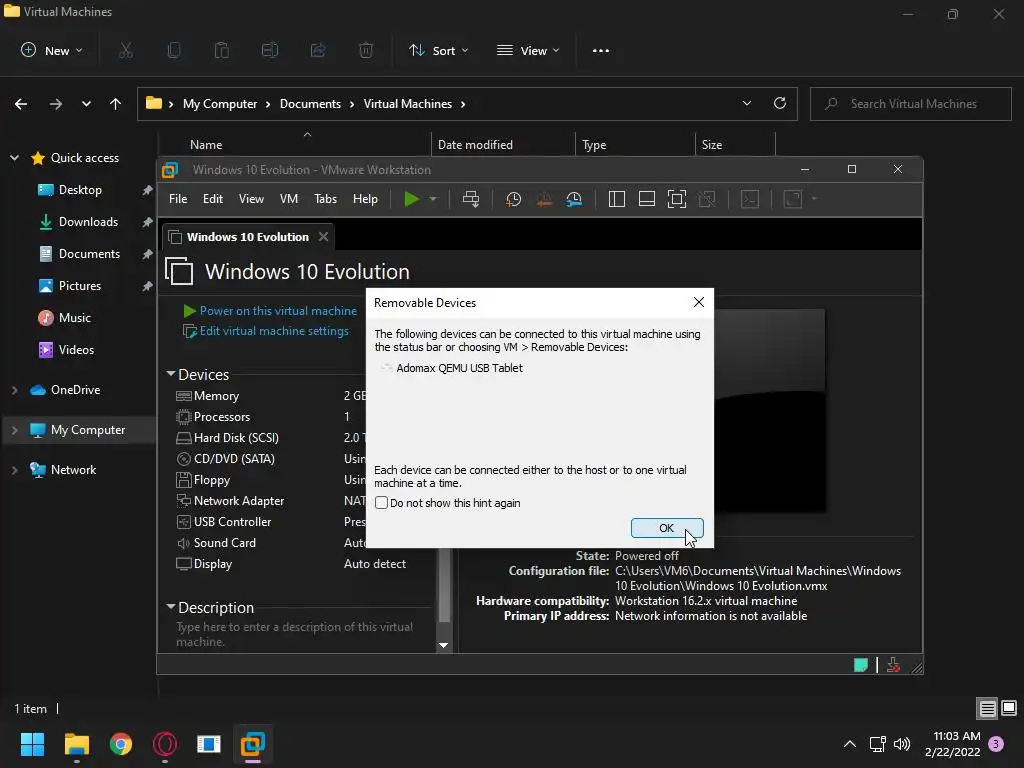Viewport: 1024px width, 768px height.
Task: Open Opera browser from taskbar
Action: (x=165, y=744)
